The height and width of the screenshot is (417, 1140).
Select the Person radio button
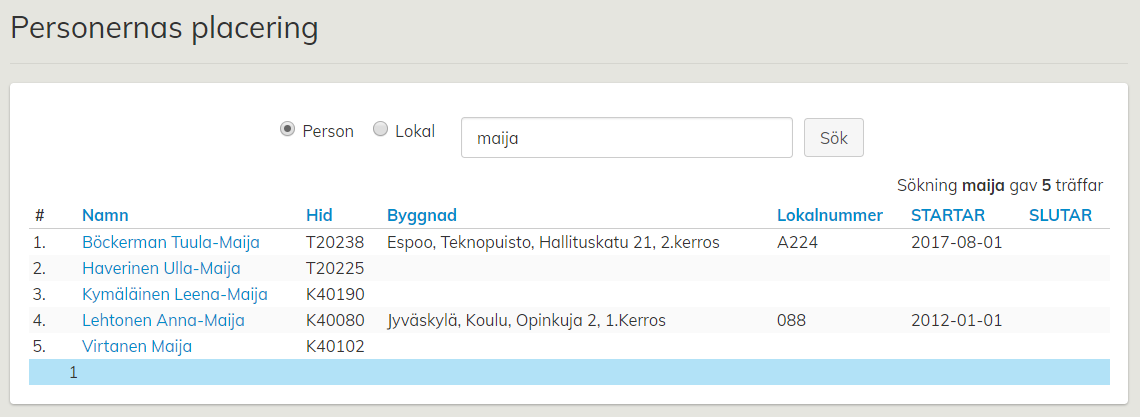pos(288,129)
